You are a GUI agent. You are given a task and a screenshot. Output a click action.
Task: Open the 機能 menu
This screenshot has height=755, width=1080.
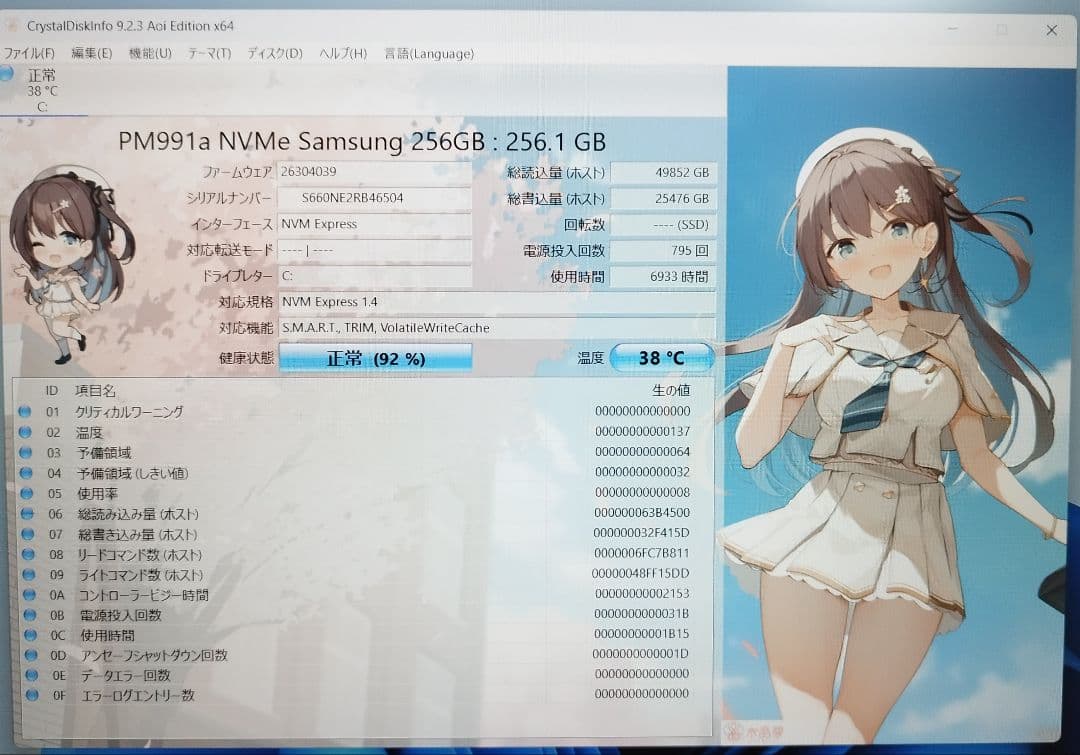(148, 54)
